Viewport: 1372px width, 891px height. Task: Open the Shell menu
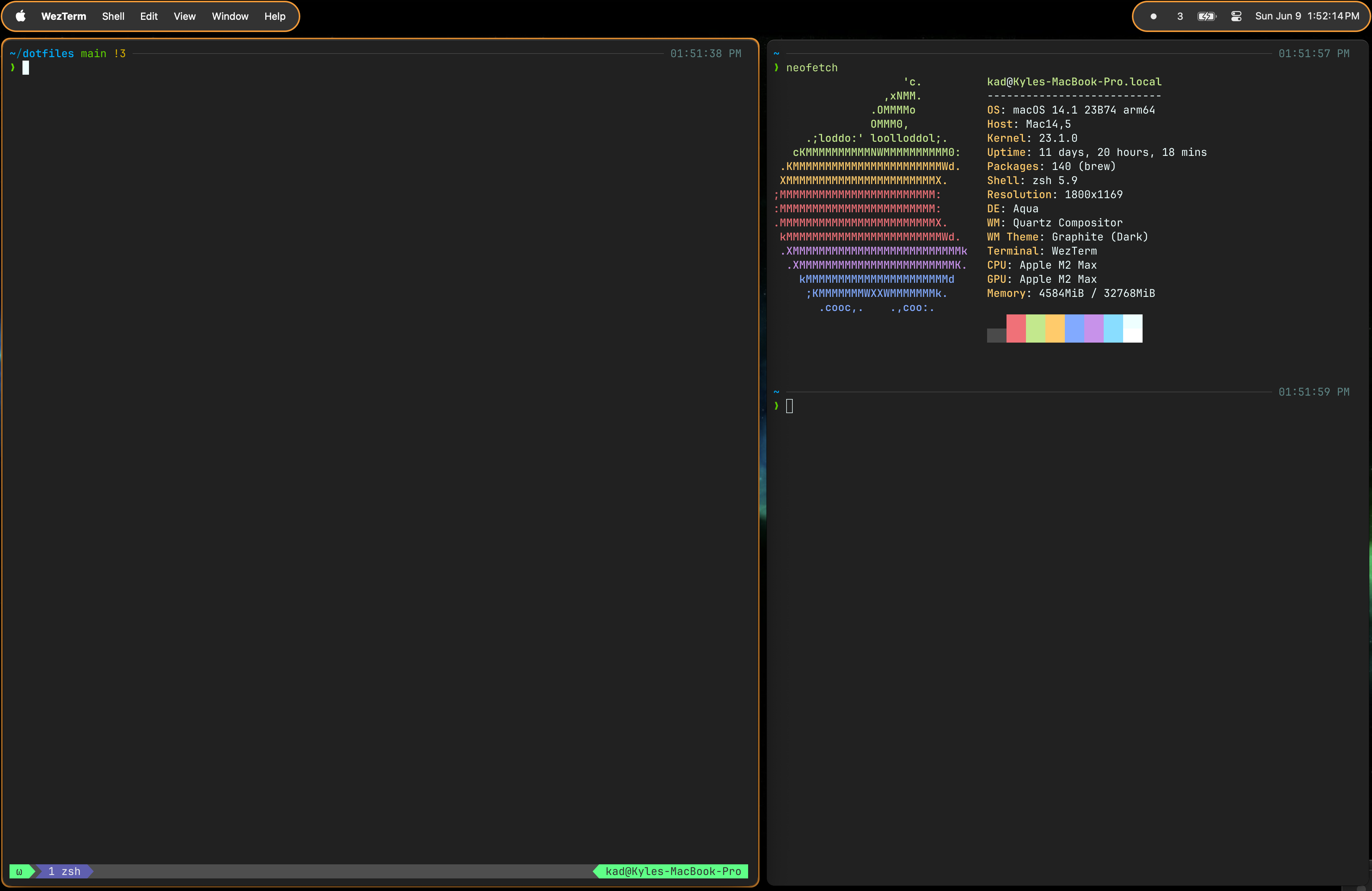pos(113,16)
